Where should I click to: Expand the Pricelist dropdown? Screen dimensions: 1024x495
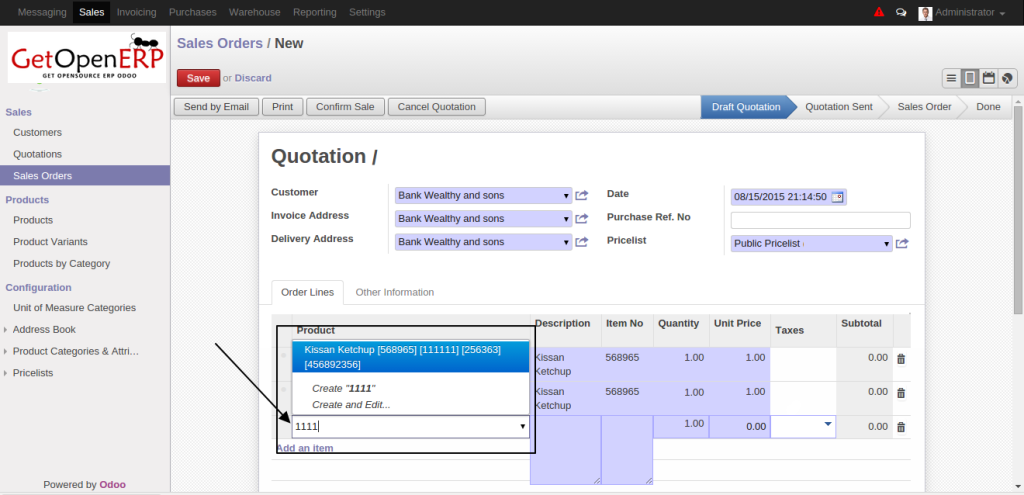[886, 243]
